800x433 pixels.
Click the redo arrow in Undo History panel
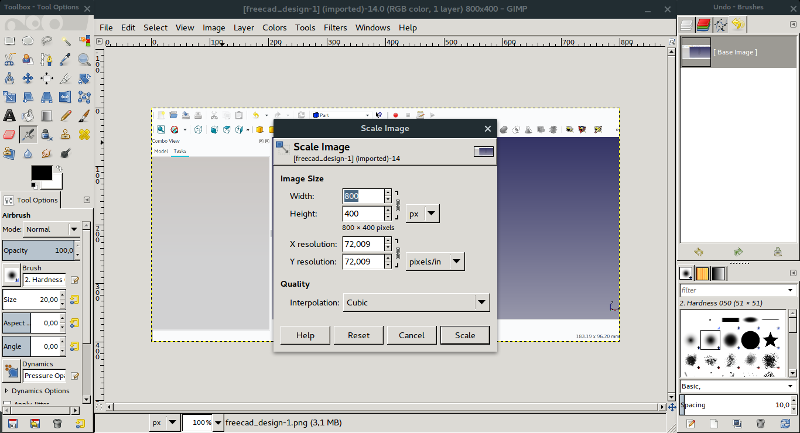click(x=738, y=252)
